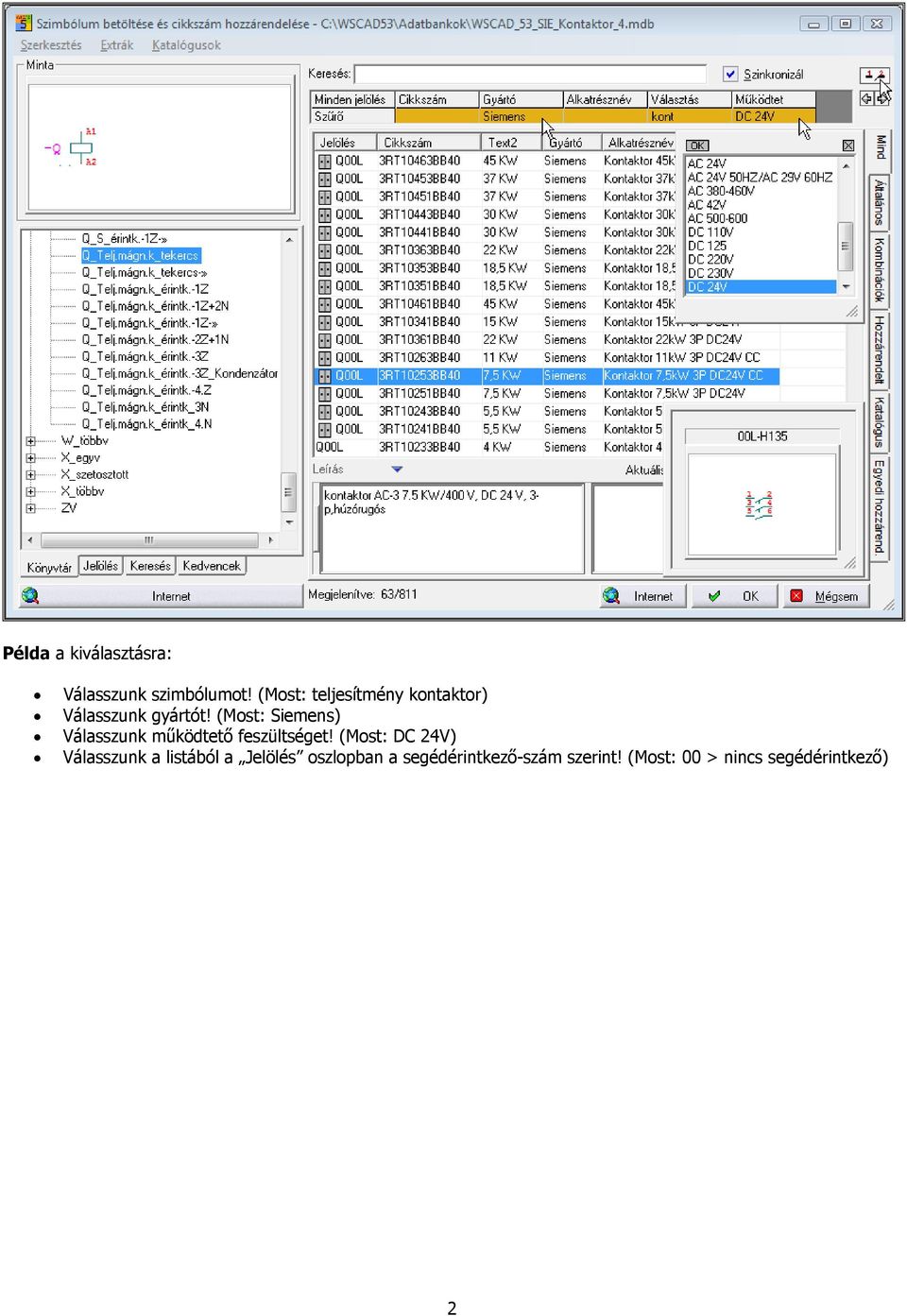Click the red X icon on Mégsem button

pos(796,596)
